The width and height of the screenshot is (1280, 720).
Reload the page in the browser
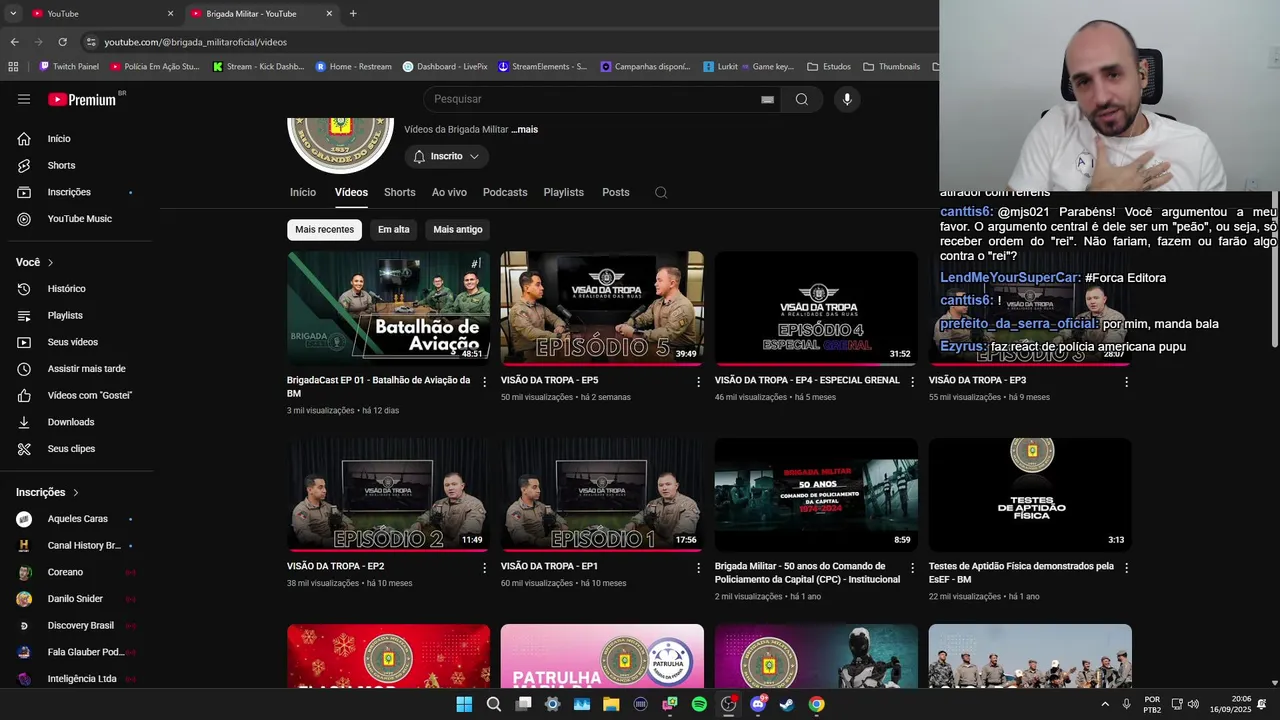click(62, 42)
